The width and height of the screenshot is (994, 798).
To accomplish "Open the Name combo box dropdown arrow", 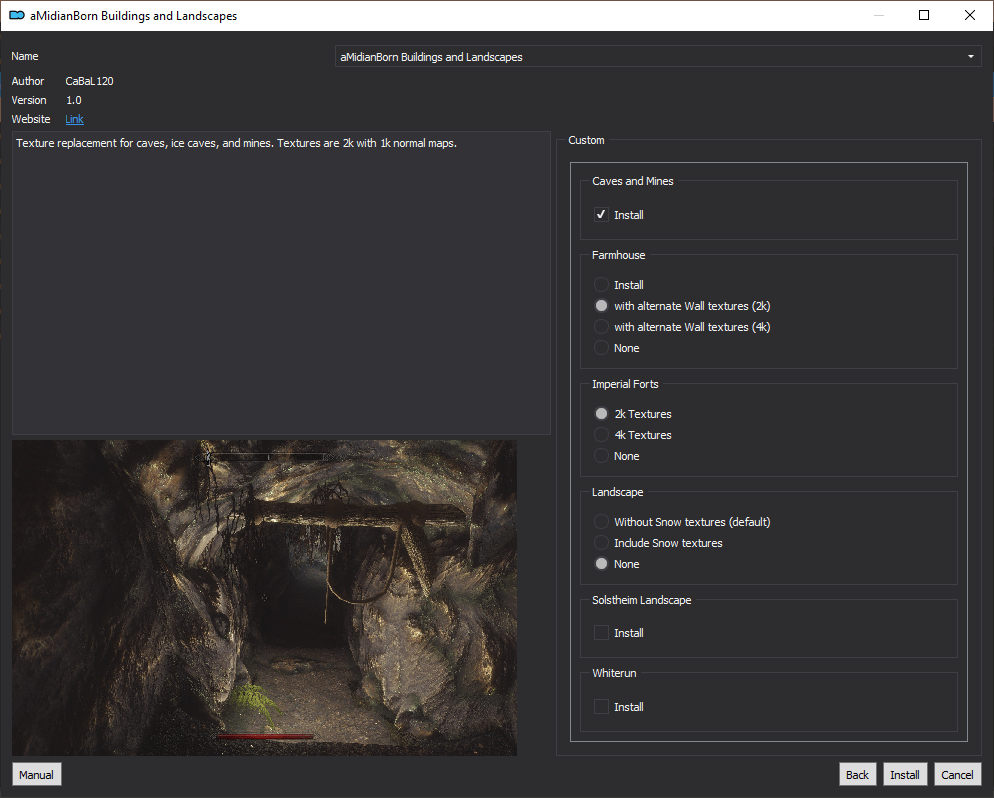I will (x=971, y=57).
